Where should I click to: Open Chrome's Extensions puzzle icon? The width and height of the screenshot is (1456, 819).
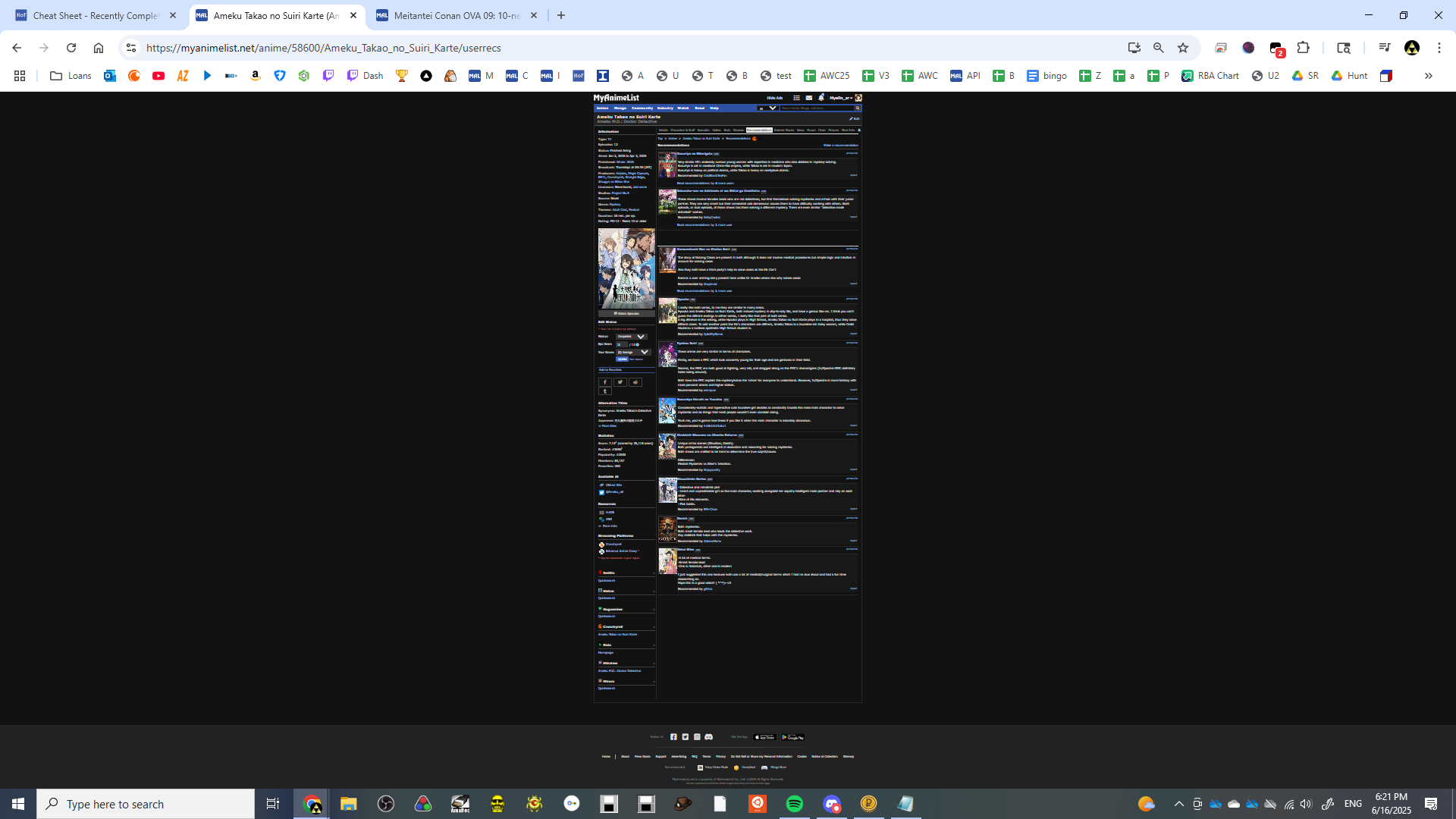1303,48
